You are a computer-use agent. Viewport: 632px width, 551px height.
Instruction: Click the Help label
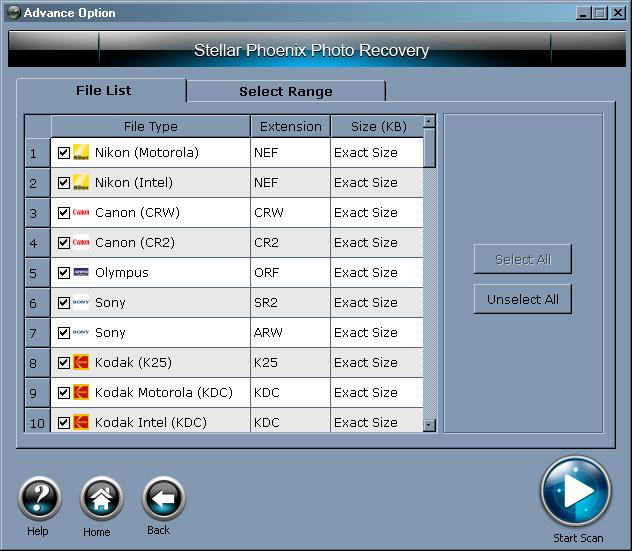pyautogui.click(x=37, y=531)
